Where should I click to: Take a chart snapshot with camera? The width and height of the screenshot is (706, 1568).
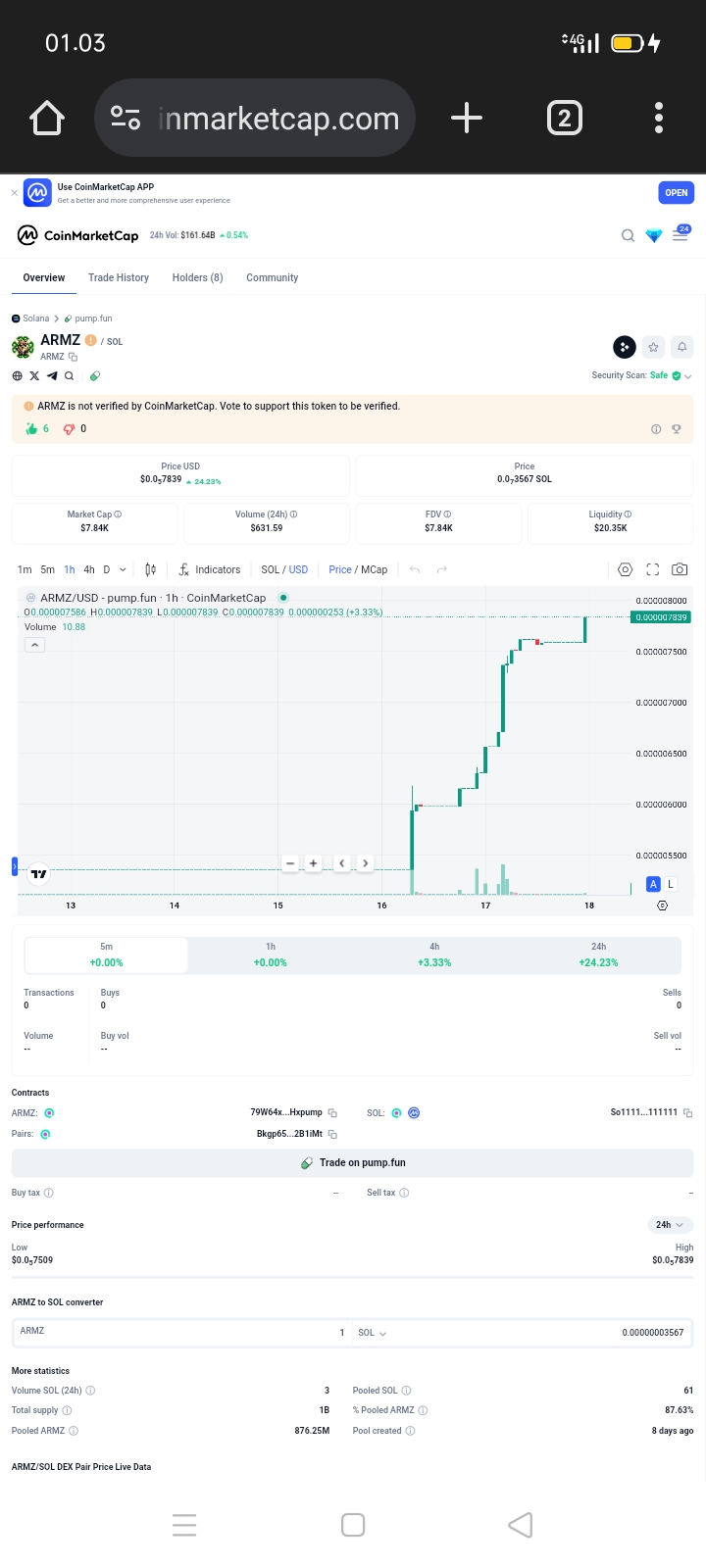[x=680, y=569]
